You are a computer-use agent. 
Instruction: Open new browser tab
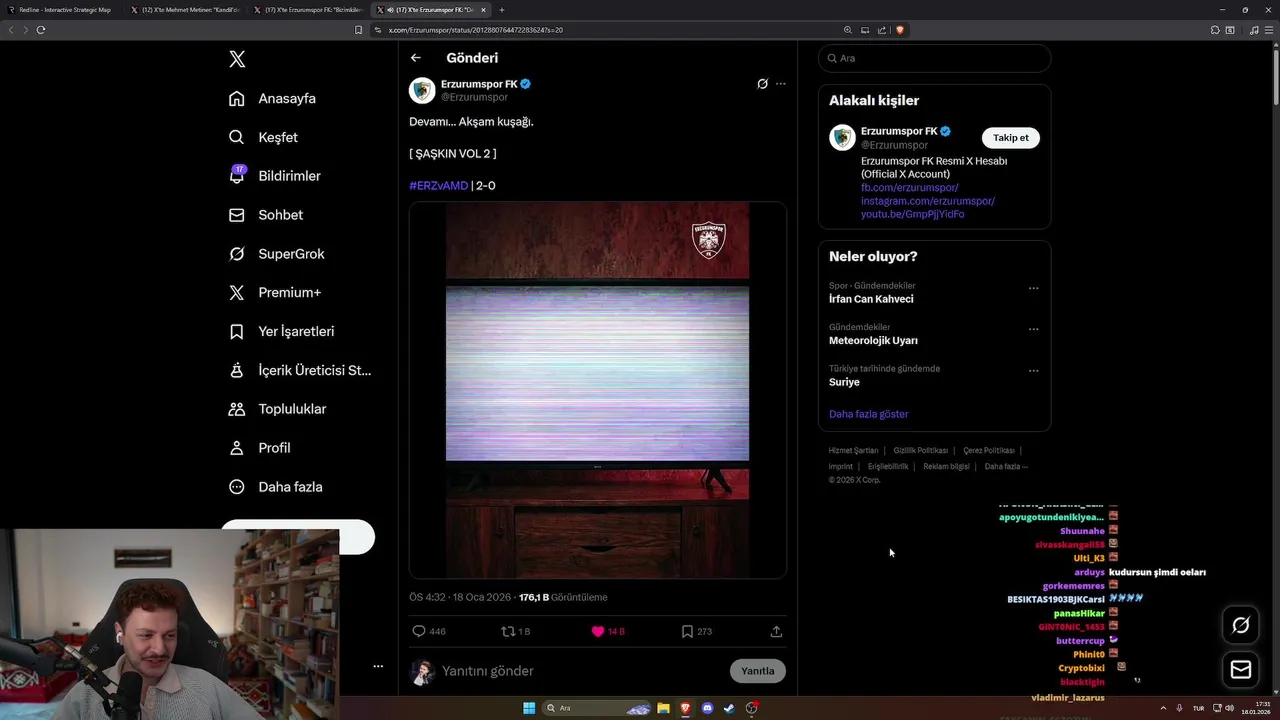(x=502, y=10)
